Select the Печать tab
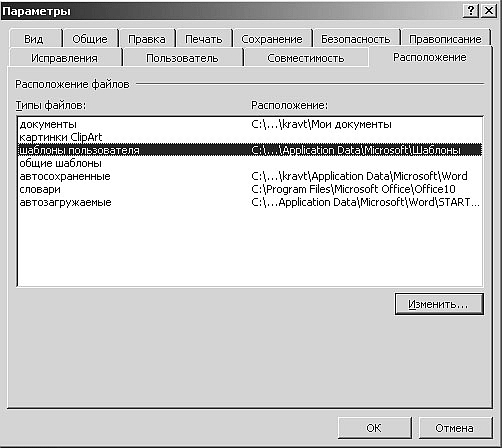502x448 pixels. (x=204, y=39)
